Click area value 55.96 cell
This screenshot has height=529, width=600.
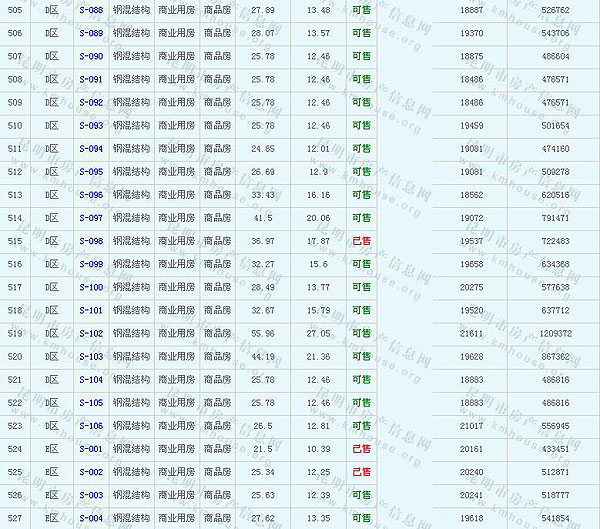(263, 333)
